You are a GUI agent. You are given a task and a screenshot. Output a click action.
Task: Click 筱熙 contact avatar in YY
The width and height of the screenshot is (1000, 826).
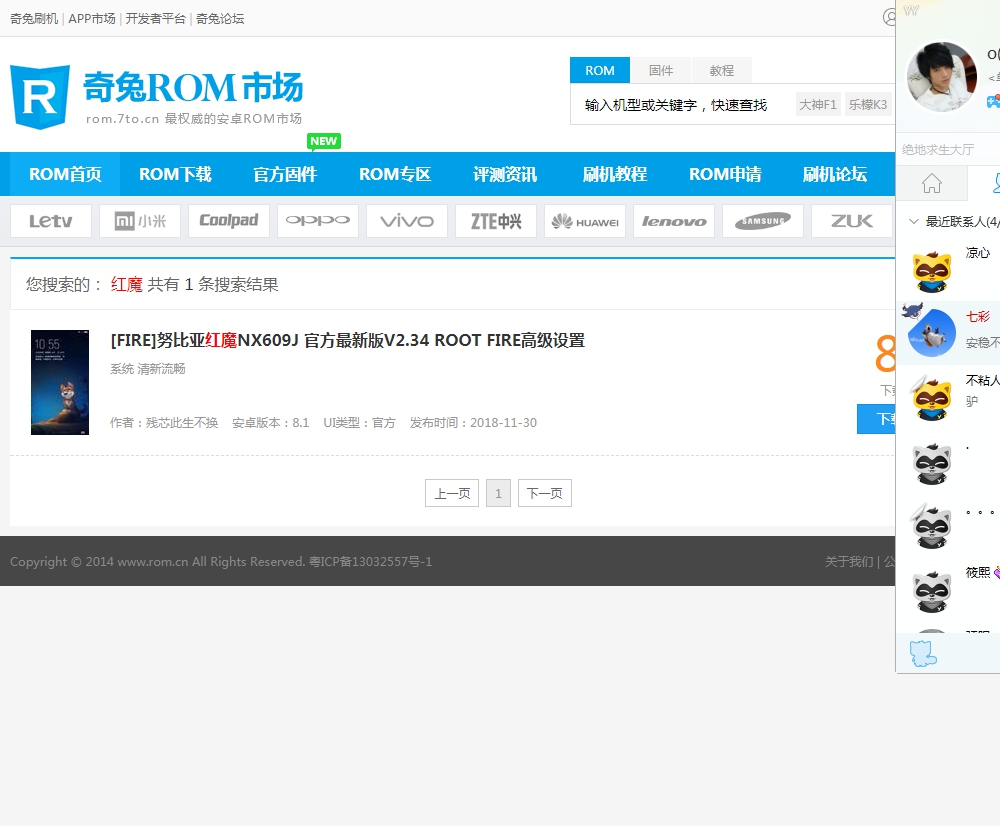[932, 591]
